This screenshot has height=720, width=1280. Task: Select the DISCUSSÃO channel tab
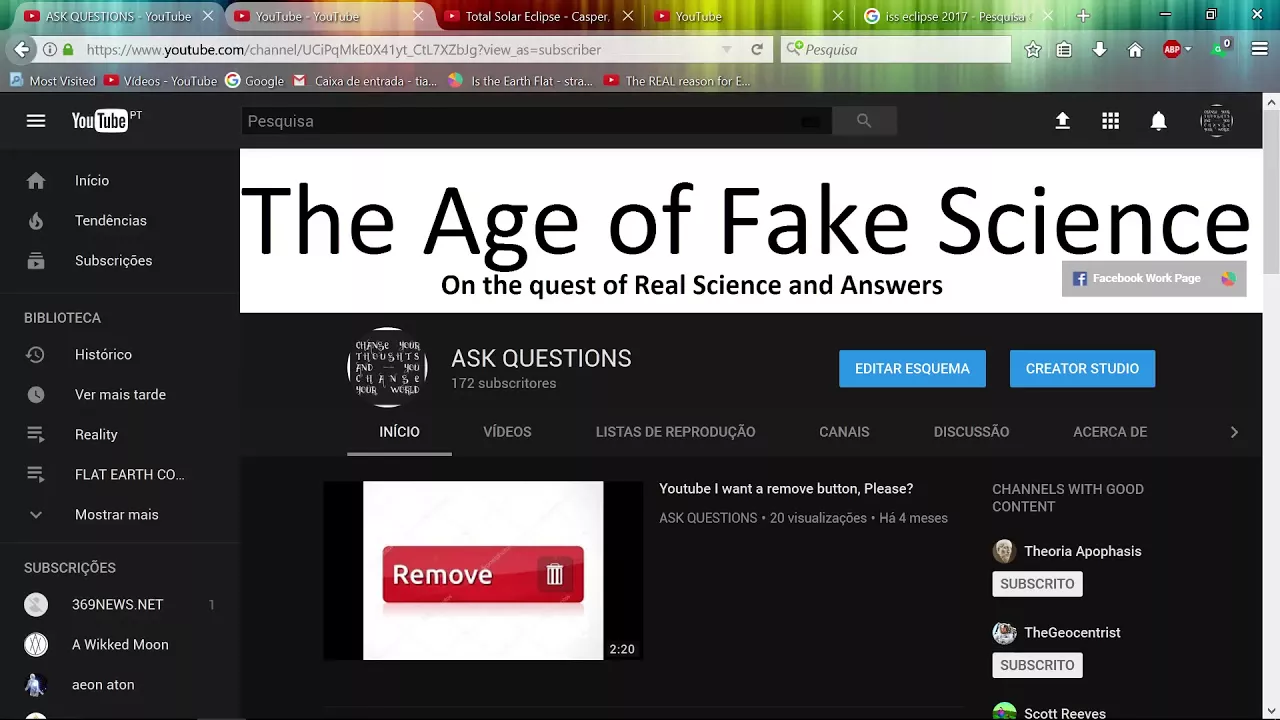coord(971,432)
